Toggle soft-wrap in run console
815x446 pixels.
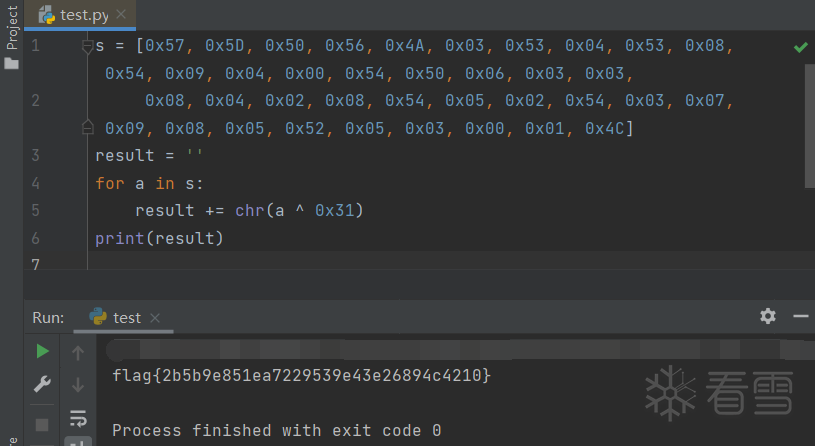click(x=78, y=417)
